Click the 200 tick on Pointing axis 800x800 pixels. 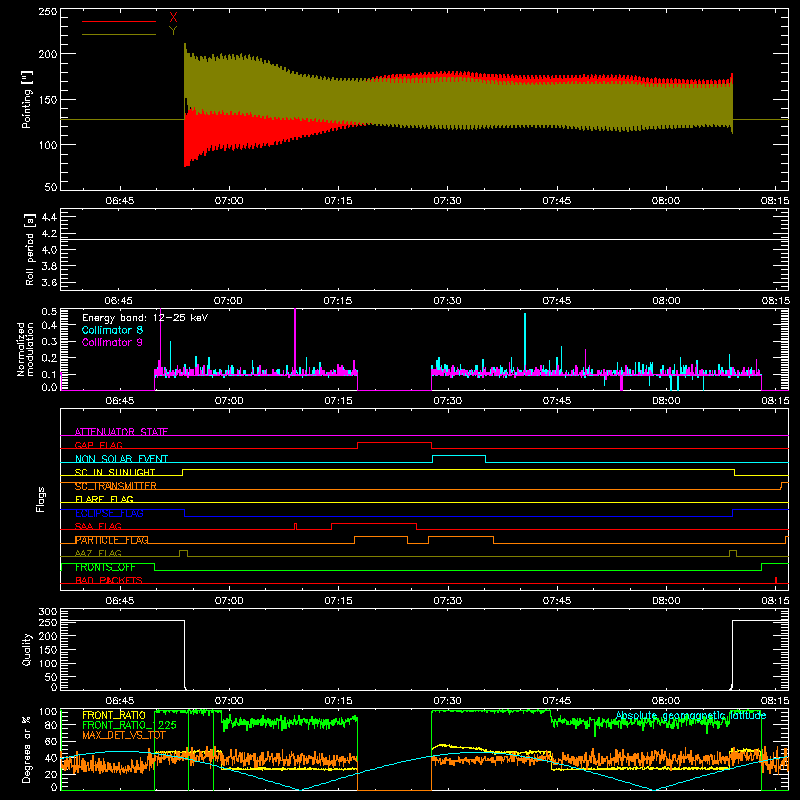[x=48, y=54]
